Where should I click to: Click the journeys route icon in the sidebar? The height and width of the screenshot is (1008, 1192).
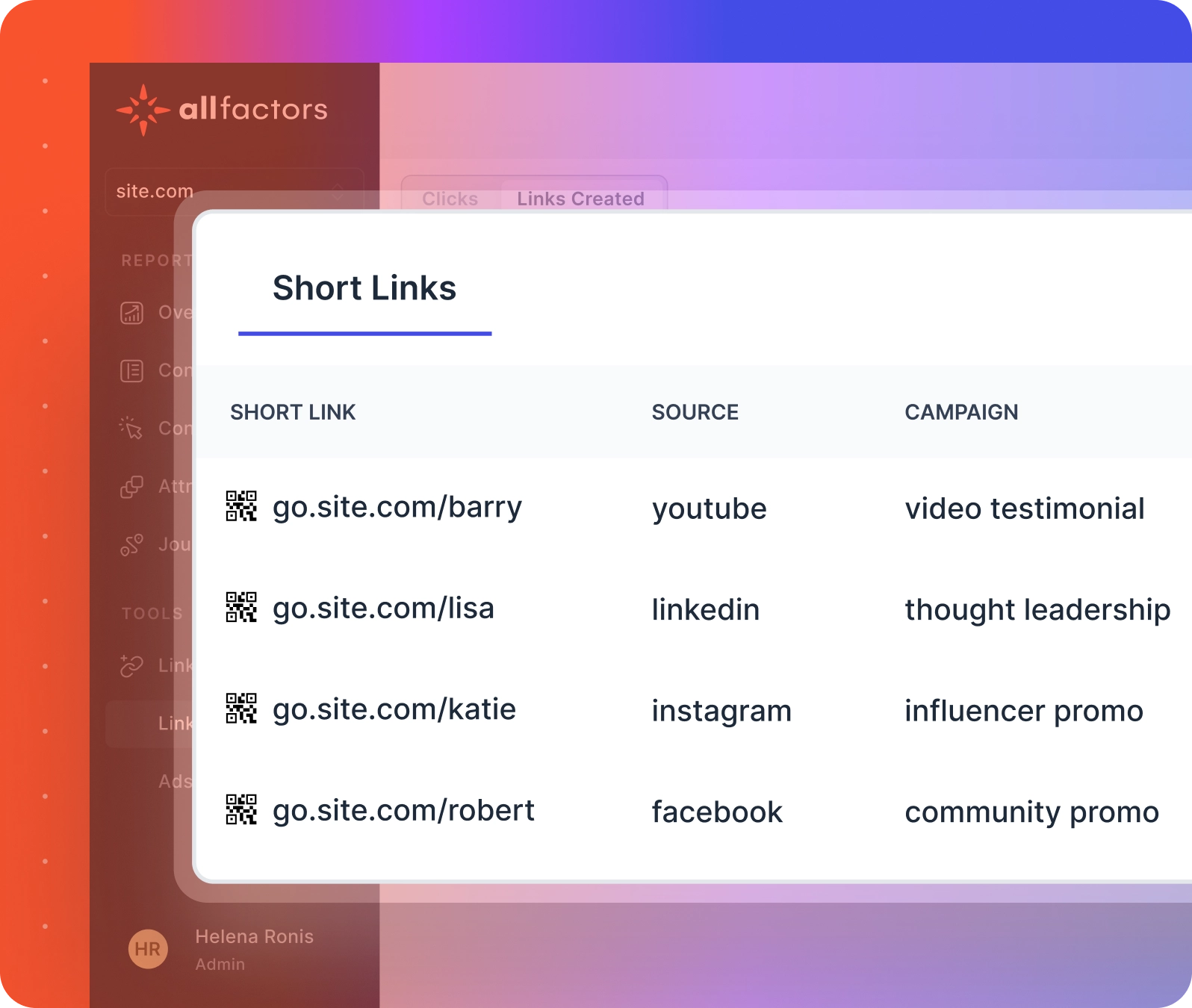coord(131,545)
